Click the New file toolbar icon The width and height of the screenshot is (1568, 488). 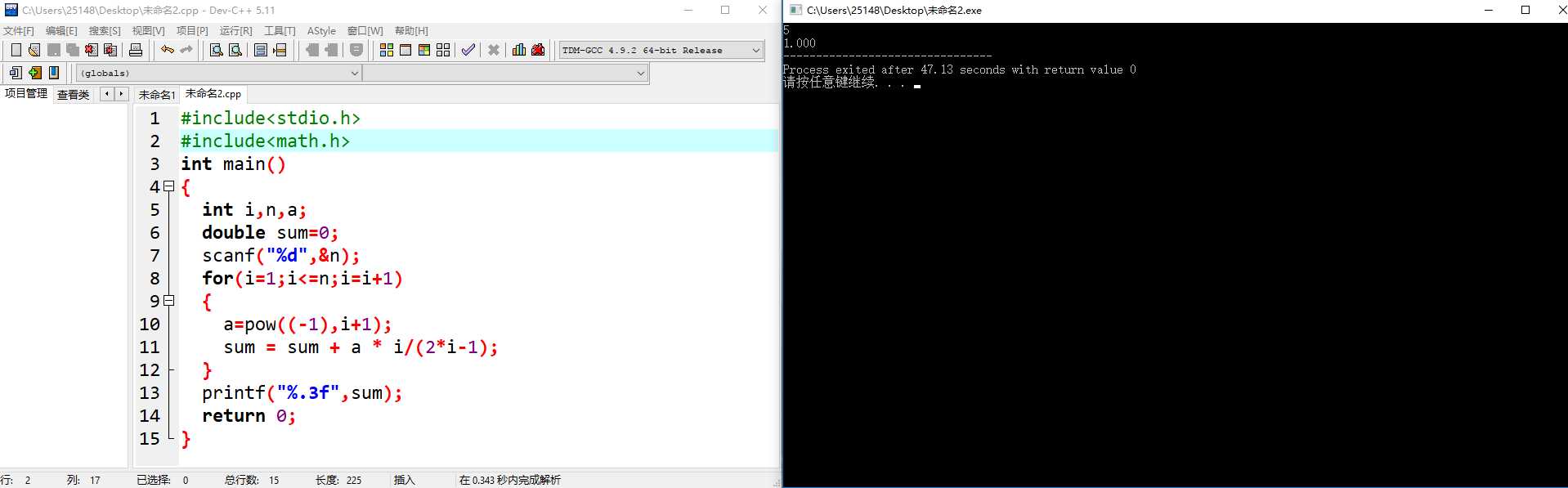click(x=16, y=50)
